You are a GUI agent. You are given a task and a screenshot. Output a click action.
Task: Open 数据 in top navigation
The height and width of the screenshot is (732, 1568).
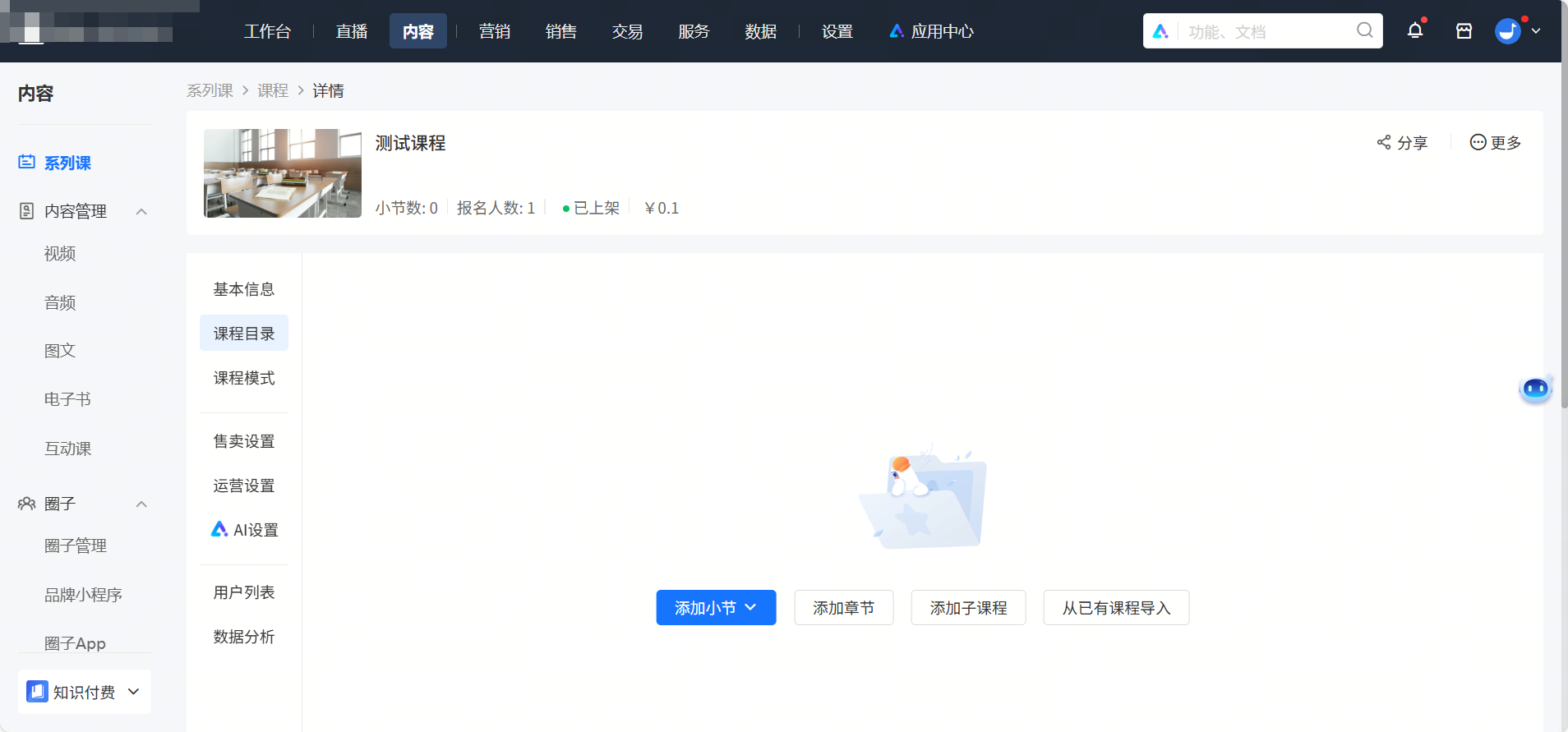click(x=761, y=31)
